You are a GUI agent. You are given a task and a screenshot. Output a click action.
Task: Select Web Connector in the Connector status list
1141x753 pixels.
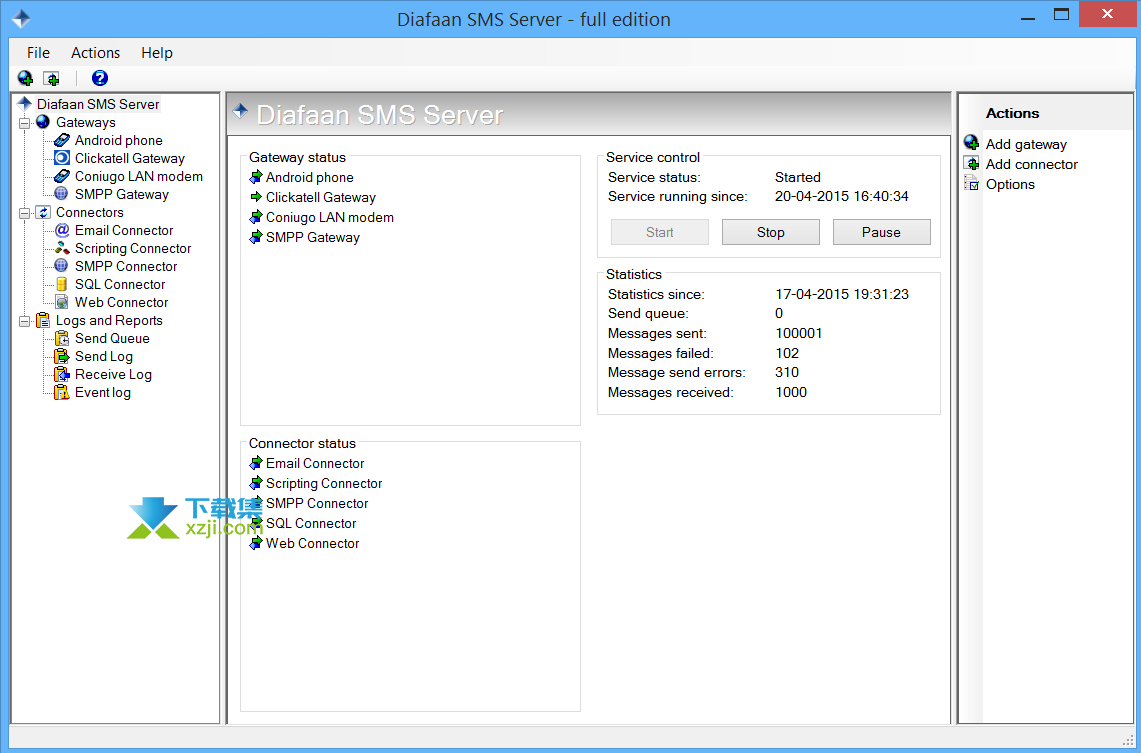click(313, 543)
